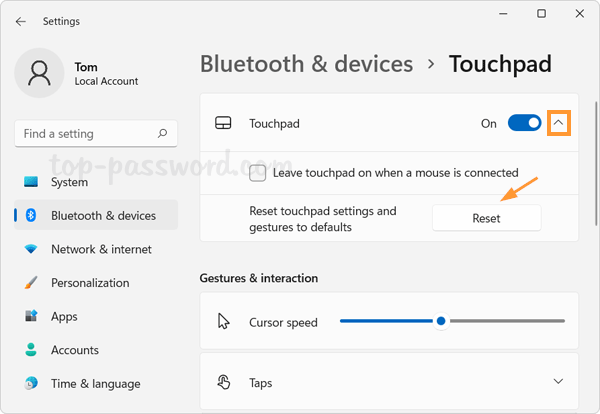Viewport: 600px width, 414px height.
Task: Select Personalization in the sidebar
Action: pos(90,283)
